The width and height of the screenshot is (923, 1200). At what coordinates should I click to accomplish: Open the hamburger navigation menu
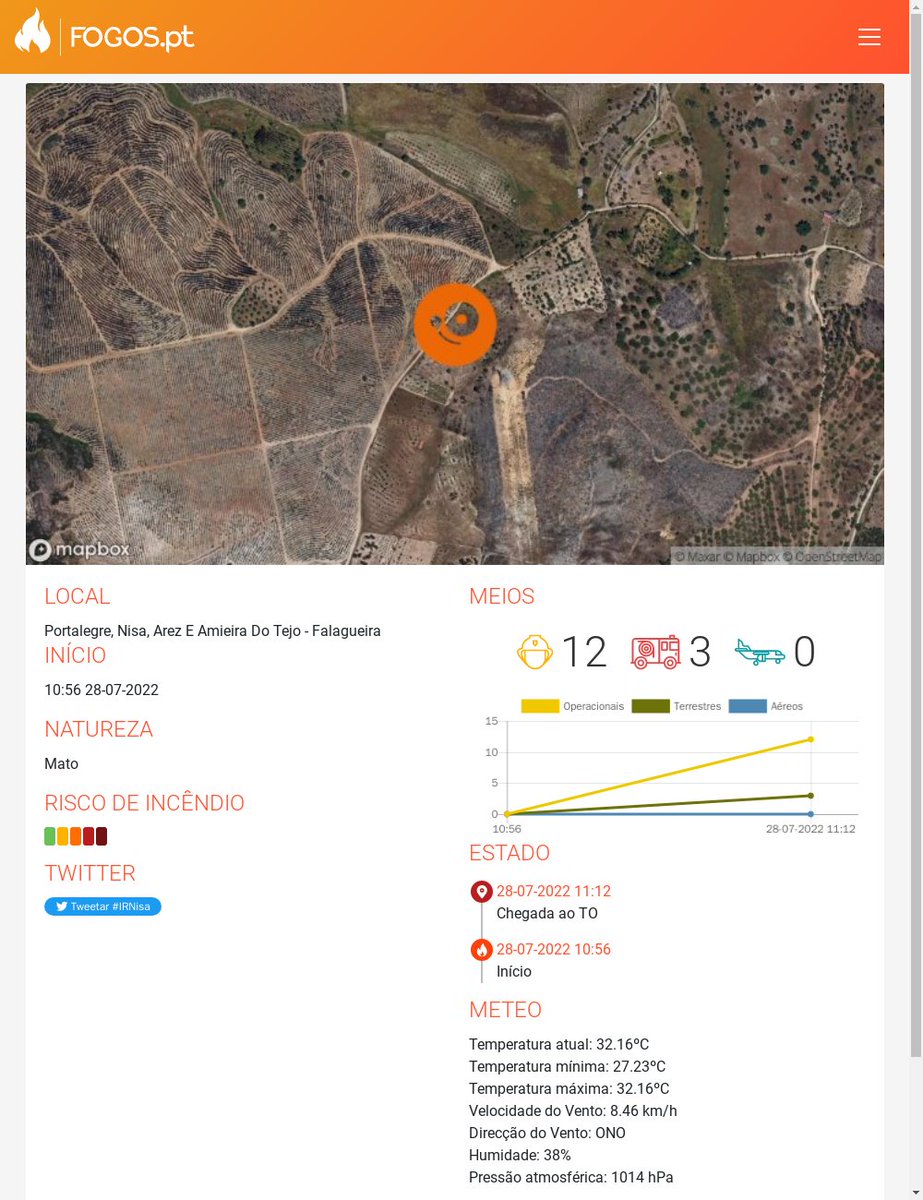tap(869, 36)
